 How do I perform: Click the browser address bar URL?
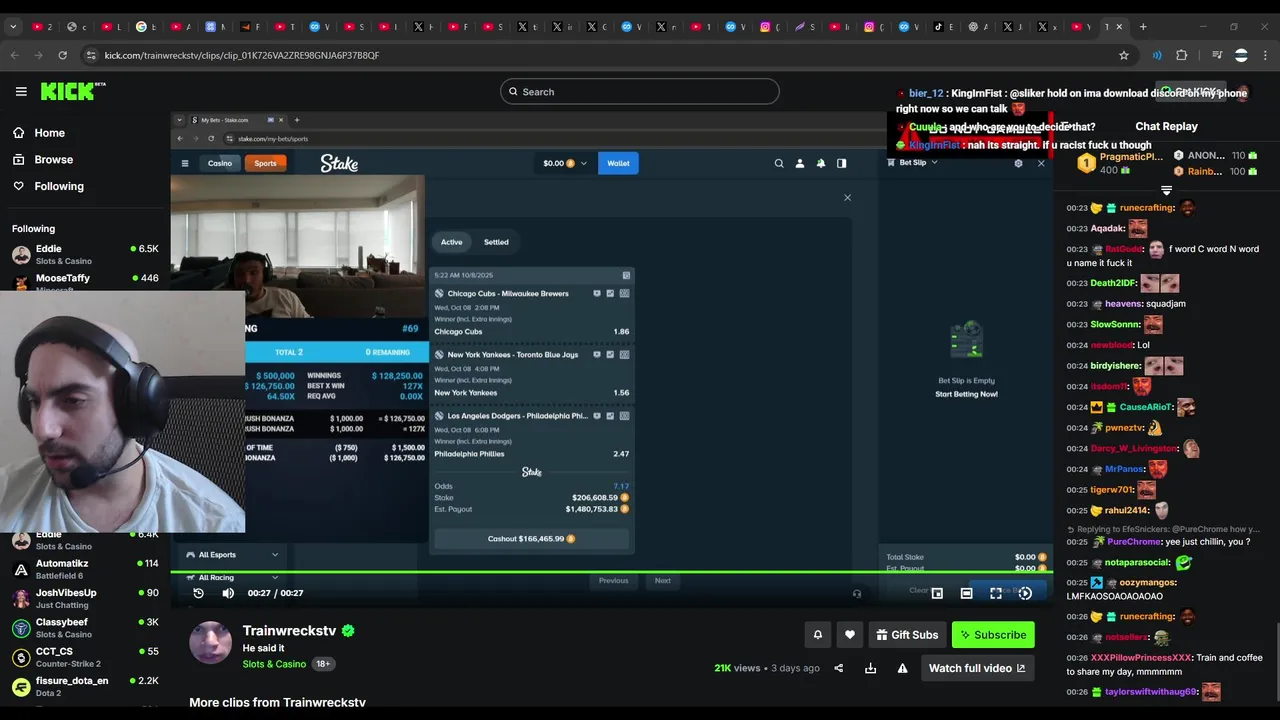[242, 55]
